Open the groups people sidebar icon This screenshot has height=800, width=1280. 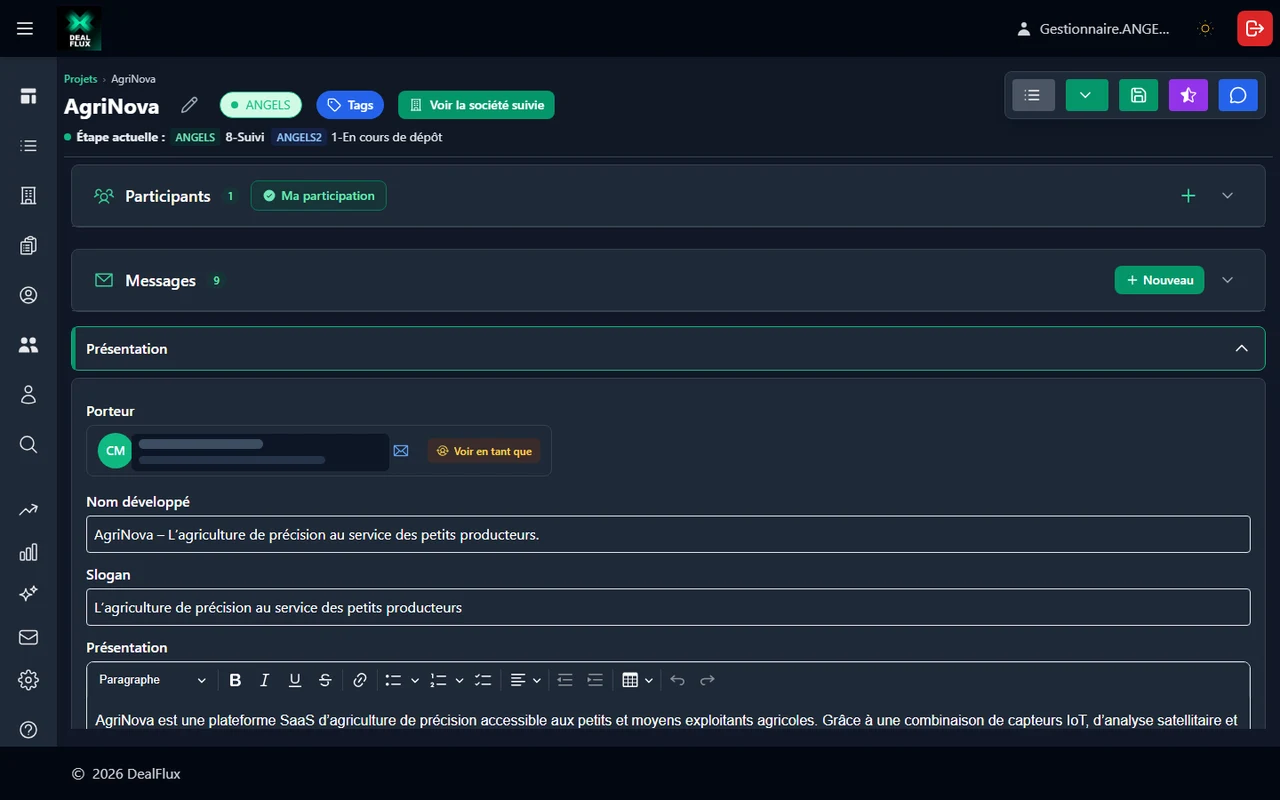click(28, 345)
